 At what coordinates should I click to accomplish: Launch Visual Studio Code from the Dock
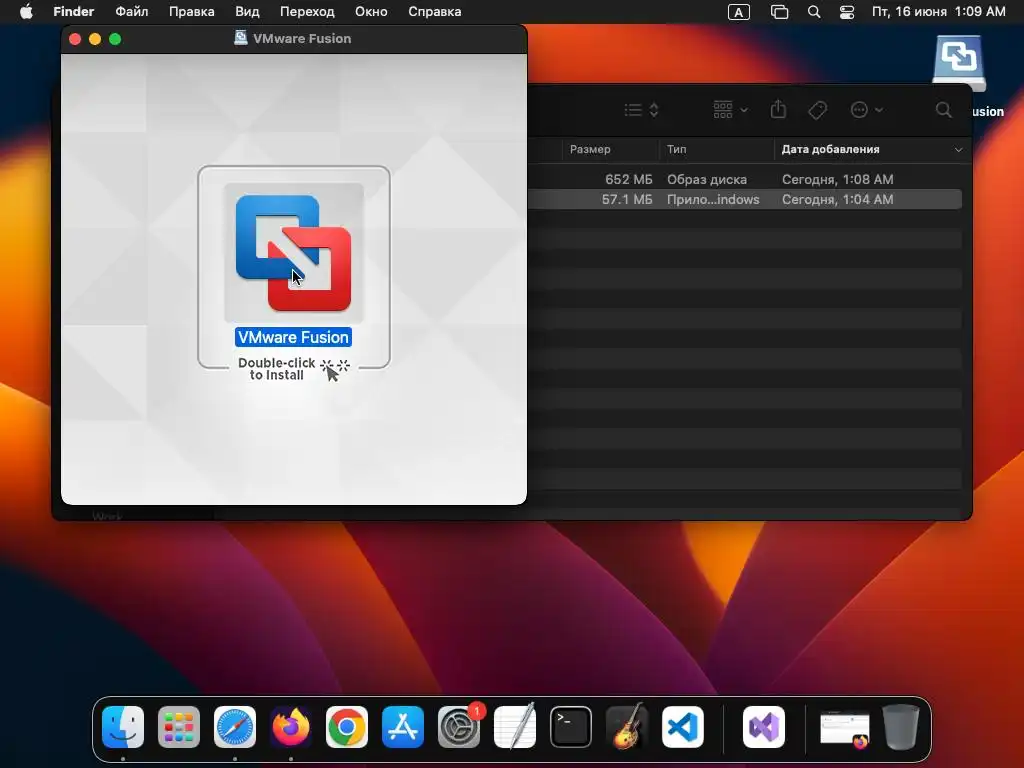682,727
